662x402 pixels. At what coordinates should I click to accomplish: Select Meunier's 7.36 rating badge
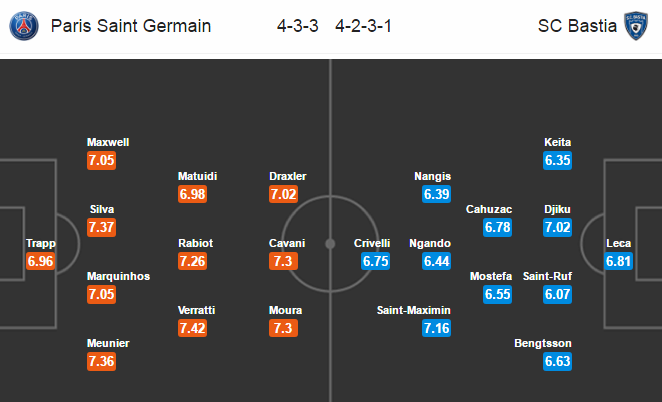101,361
